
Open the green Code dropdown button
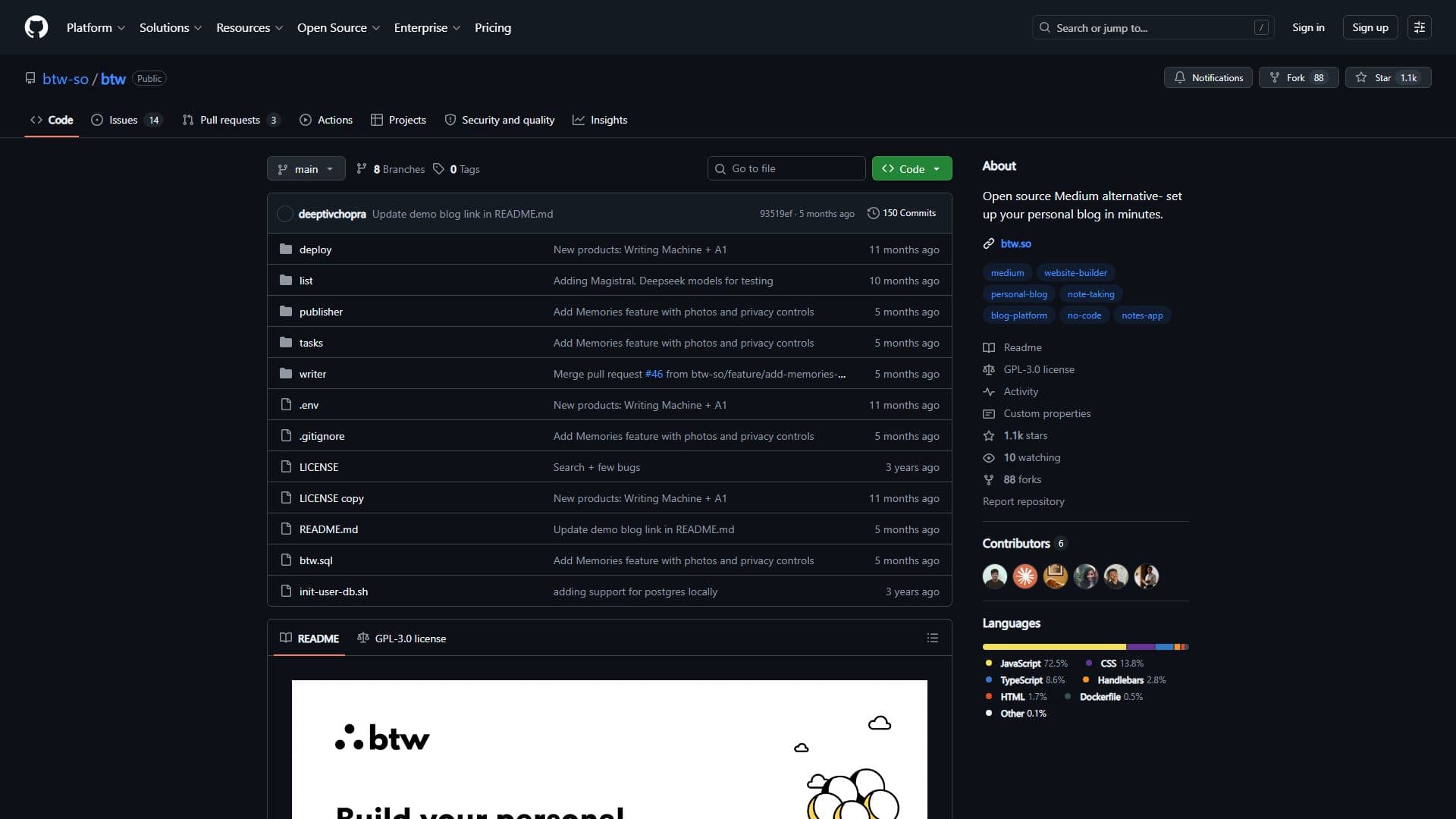(912, 168)
